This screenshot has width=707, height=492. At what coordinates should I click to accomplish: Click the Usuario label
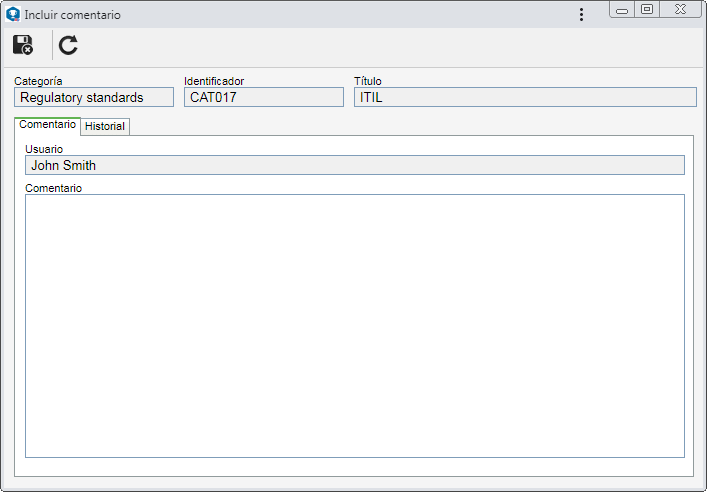click(44, 149)
